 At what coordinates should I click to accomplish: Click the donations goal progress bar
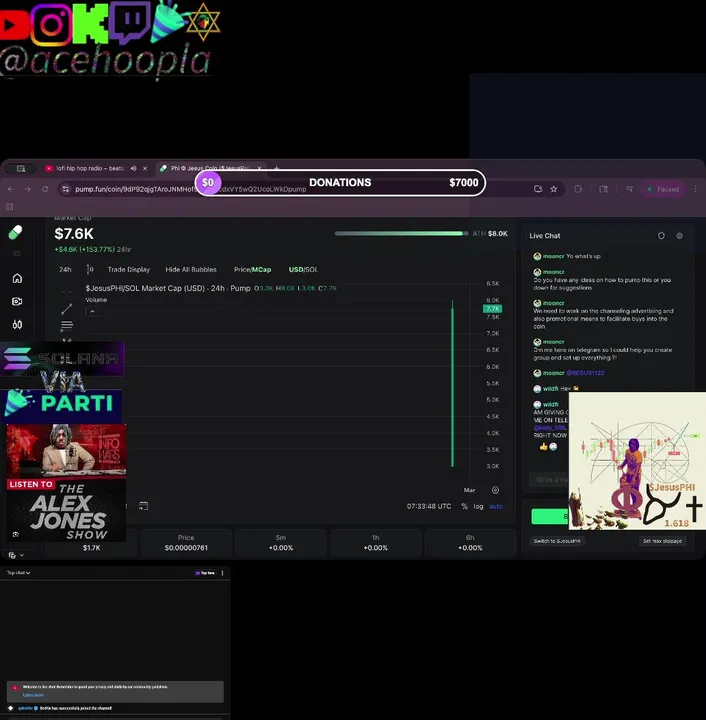pyautogui.click(x=340, y=183)
